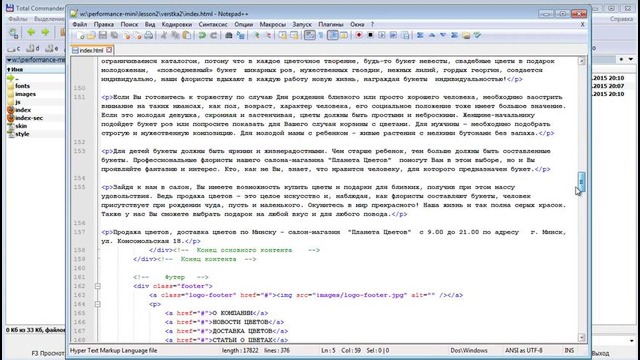The height and width of the screenshot is (360, 640).
Task: Open the Окна menu
Action: [x=357, y=24]
